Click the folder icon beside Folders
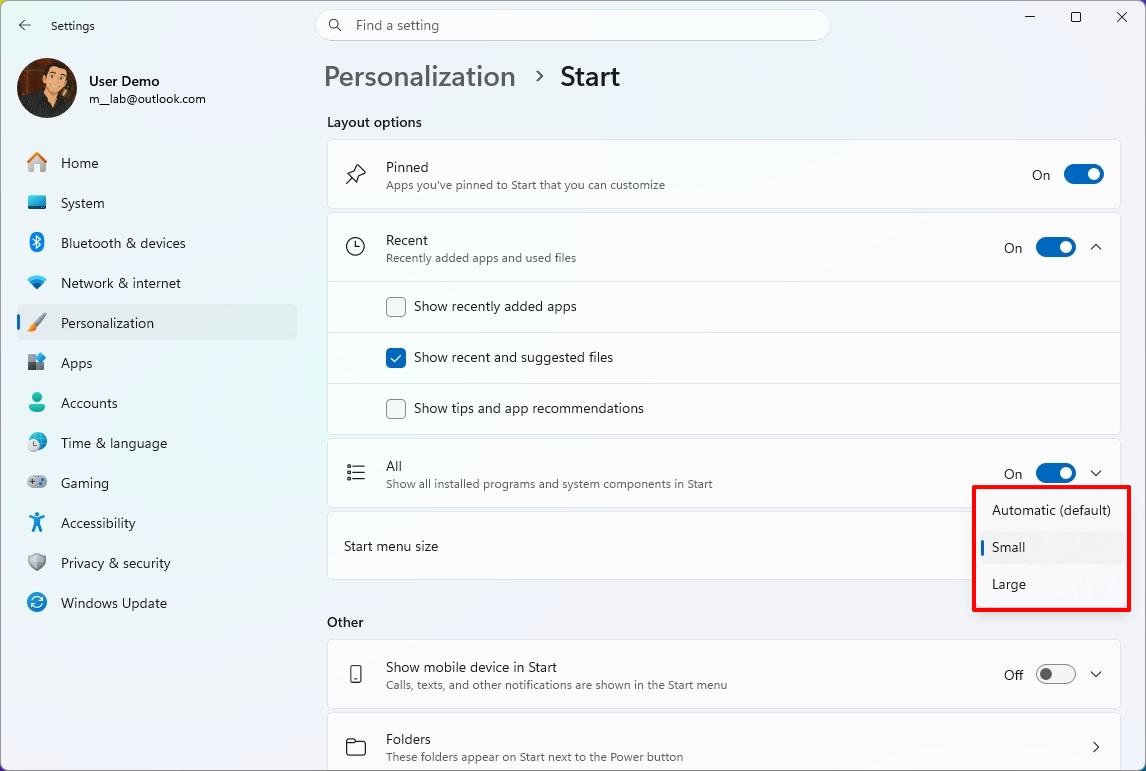1146x771 pixels. [356, 747]
